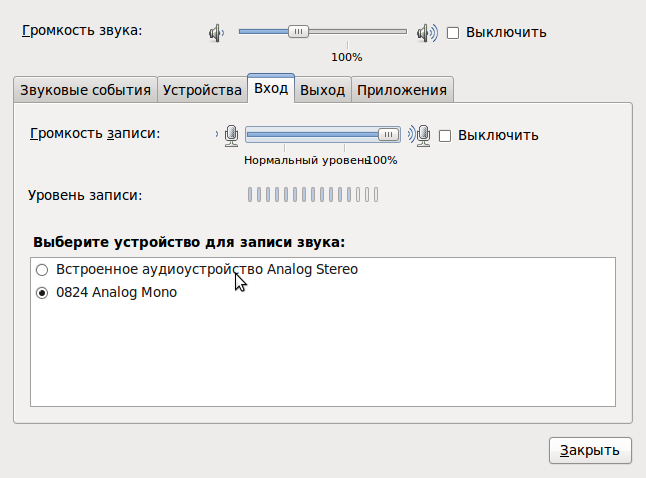This screenshot has height=478, width=646.
Task: Open the Приложения tab
Action: point(402,90)
